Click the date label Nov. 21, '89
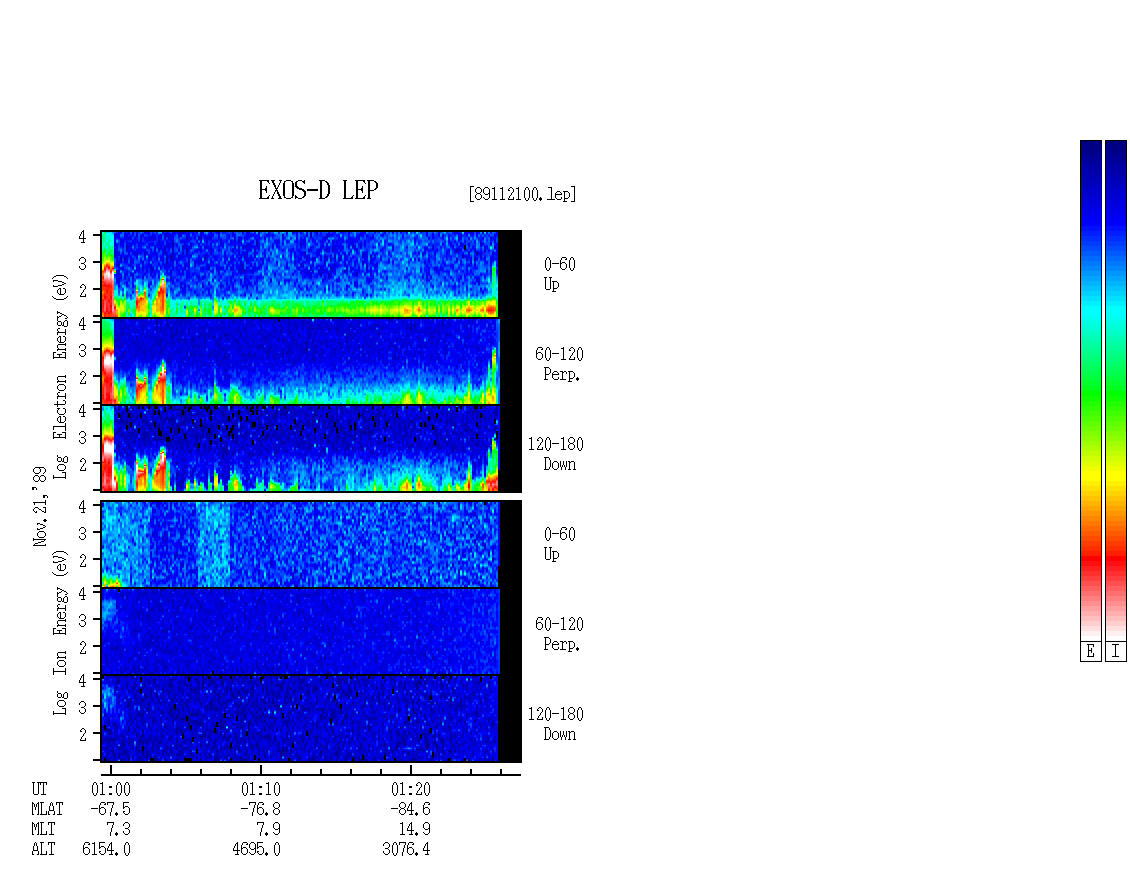1130x875 pixels. (40, 507)
